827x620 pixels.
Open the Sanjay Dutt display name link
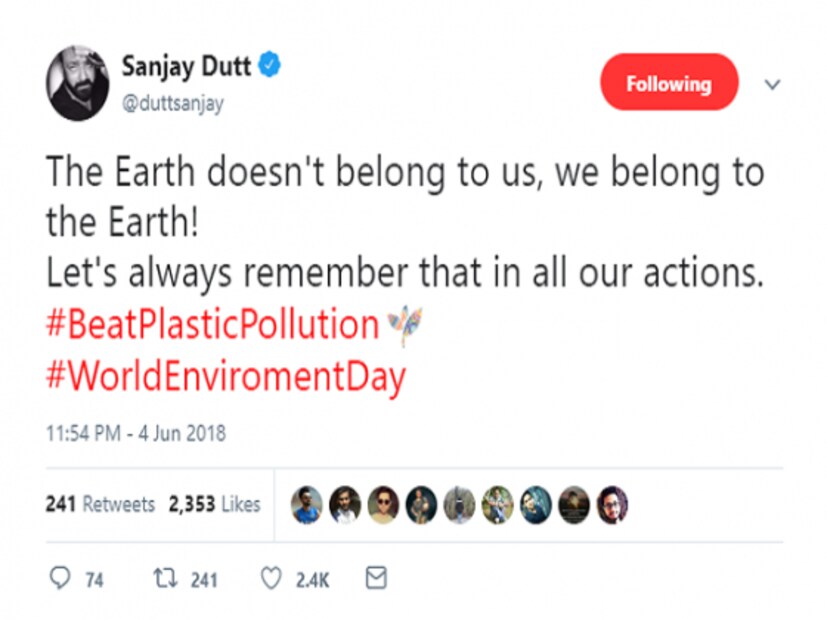tap(187, 68)
